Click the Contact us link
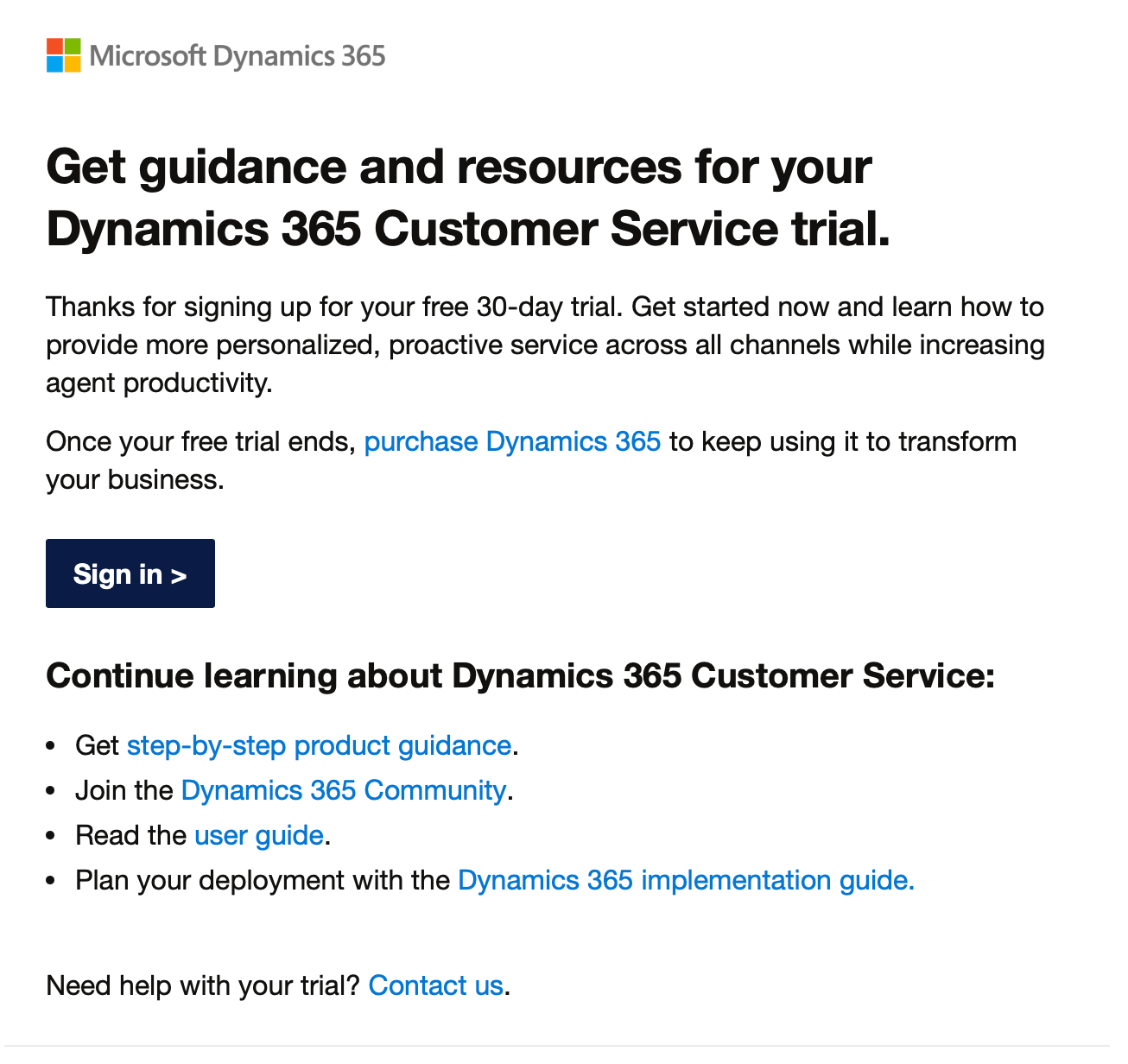This screenshot has height=1064, width=1128. click(x=435, y=985)
